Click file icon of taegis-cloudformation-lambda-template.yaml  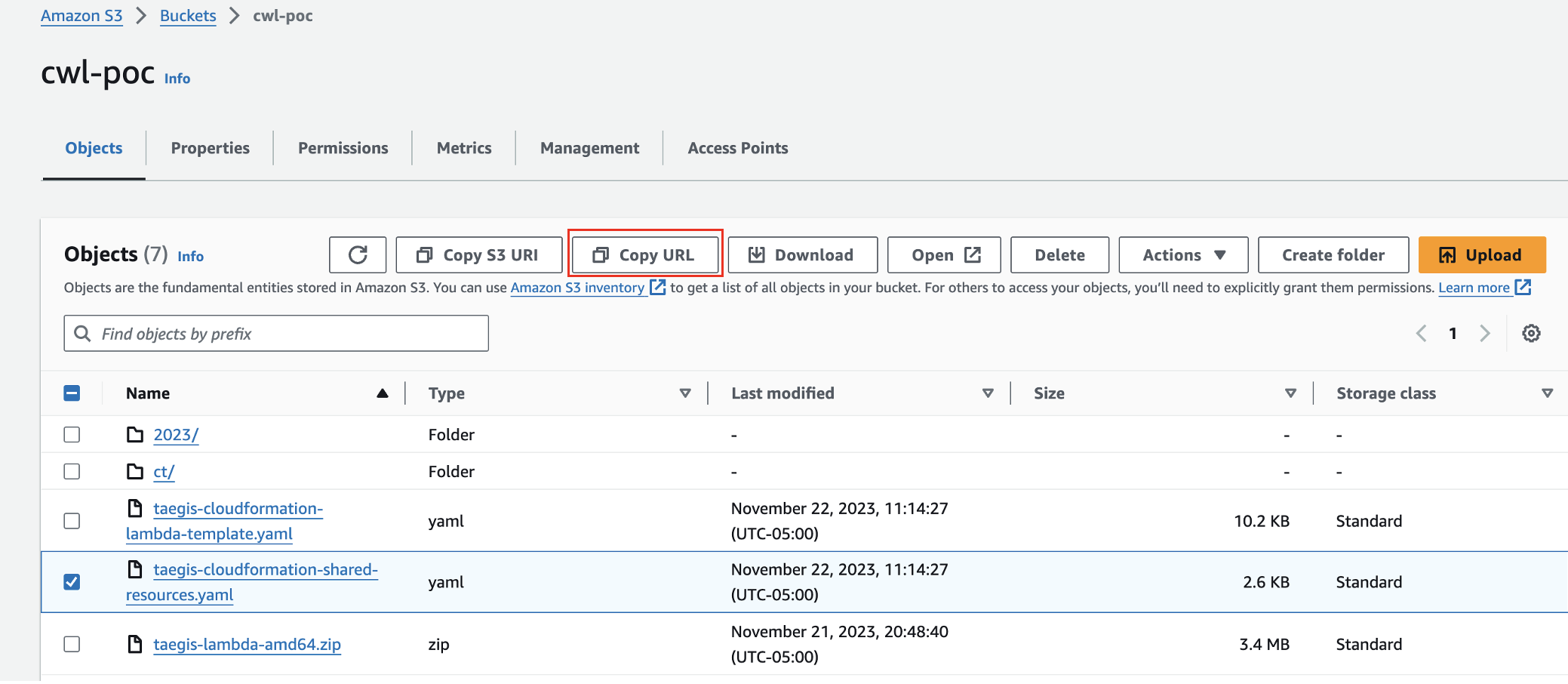point(135,508)
